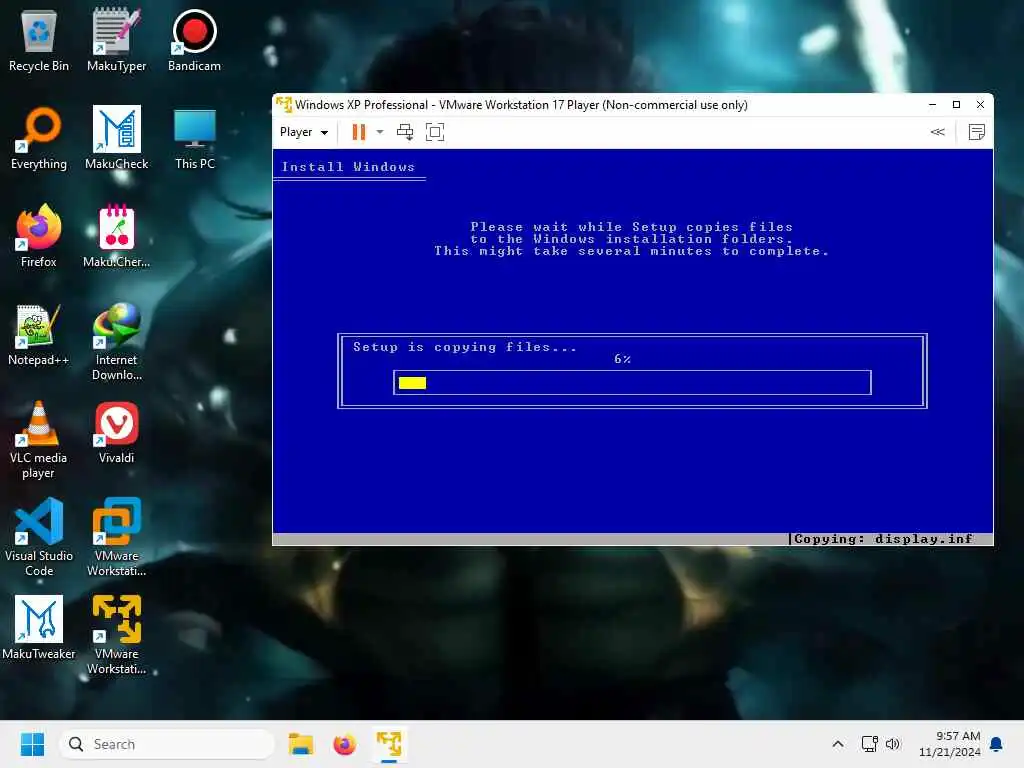Open the Windows Start menu
The width and height of the screenshot is (1024, 768).
tap(32, 744)
